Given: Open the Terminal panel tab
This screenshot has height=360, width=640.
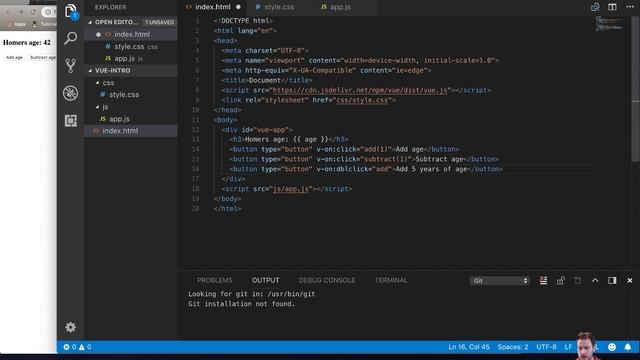Looking at the screenshot, I should (x=391, y=280).
